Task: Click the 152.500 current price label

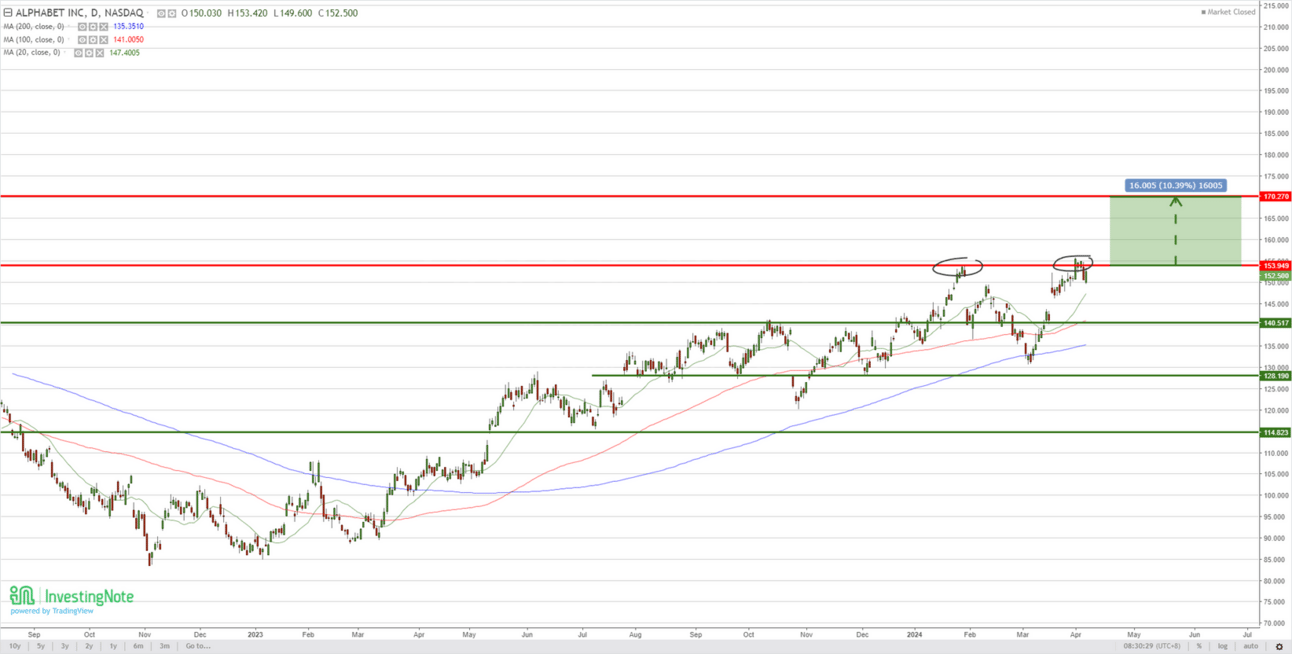Action: pyautogui.click(x=1275, y=275)
